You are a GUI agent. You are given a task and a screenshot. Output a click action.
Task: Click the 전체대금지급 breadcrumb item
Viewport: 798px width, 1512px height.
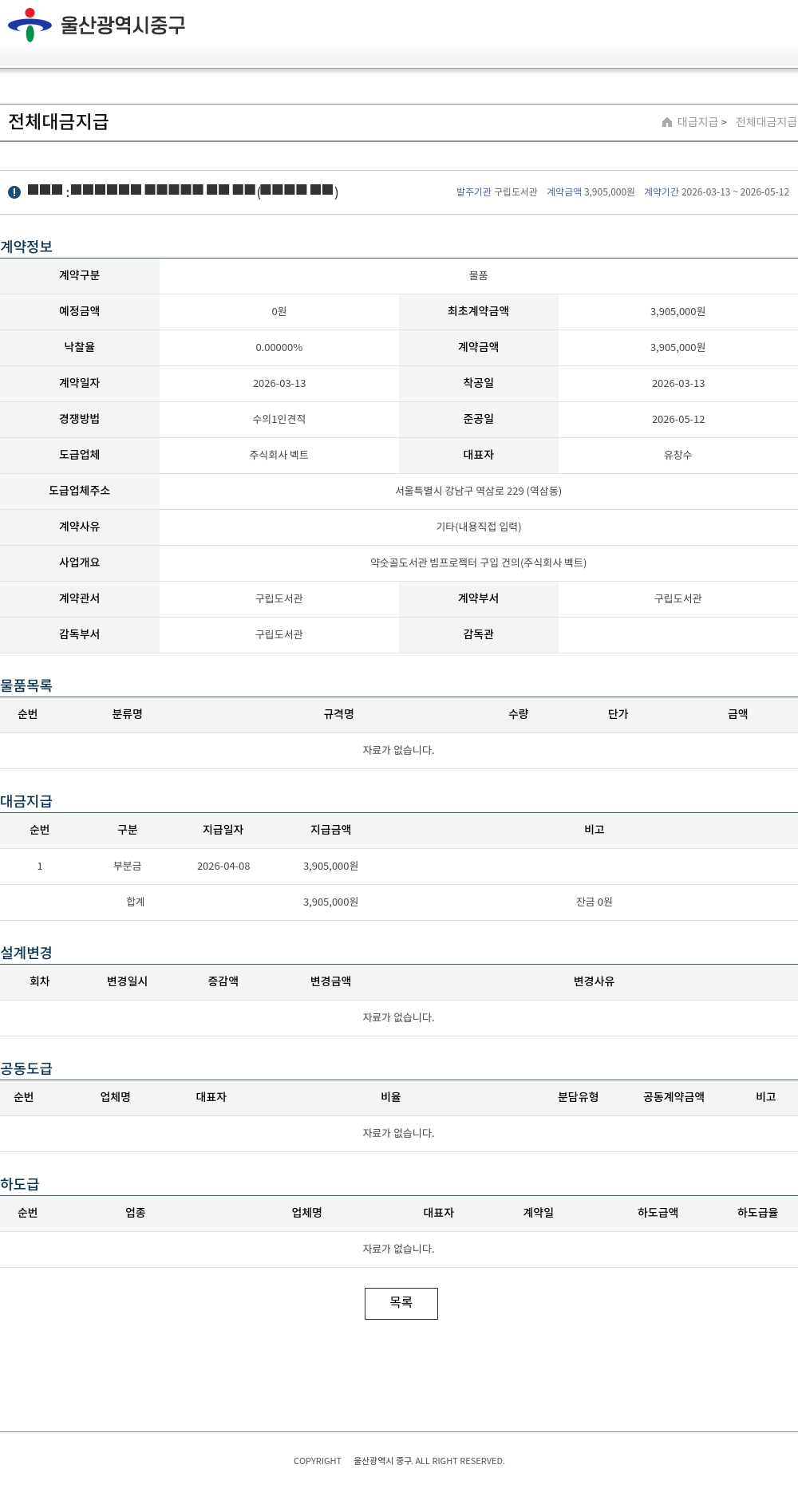(x=765, y=122)
